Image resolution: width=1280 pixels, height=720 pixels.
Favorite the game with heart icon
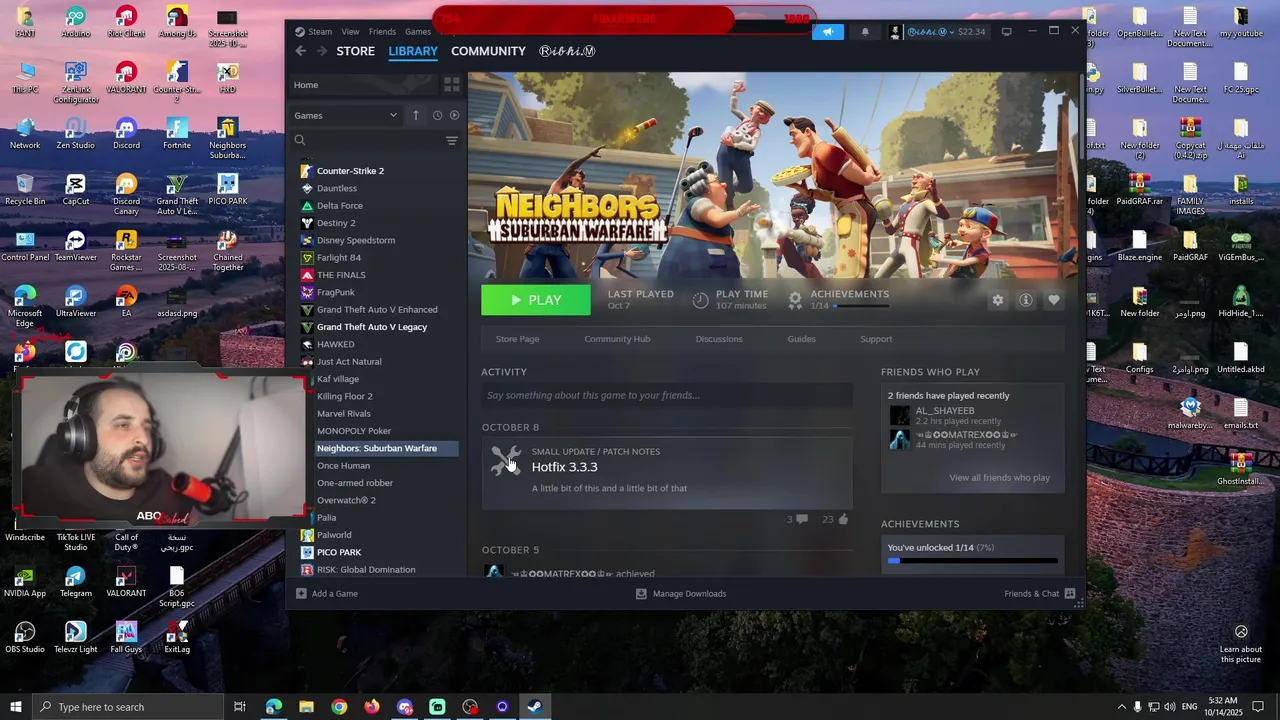click(x=1053, y=300)
